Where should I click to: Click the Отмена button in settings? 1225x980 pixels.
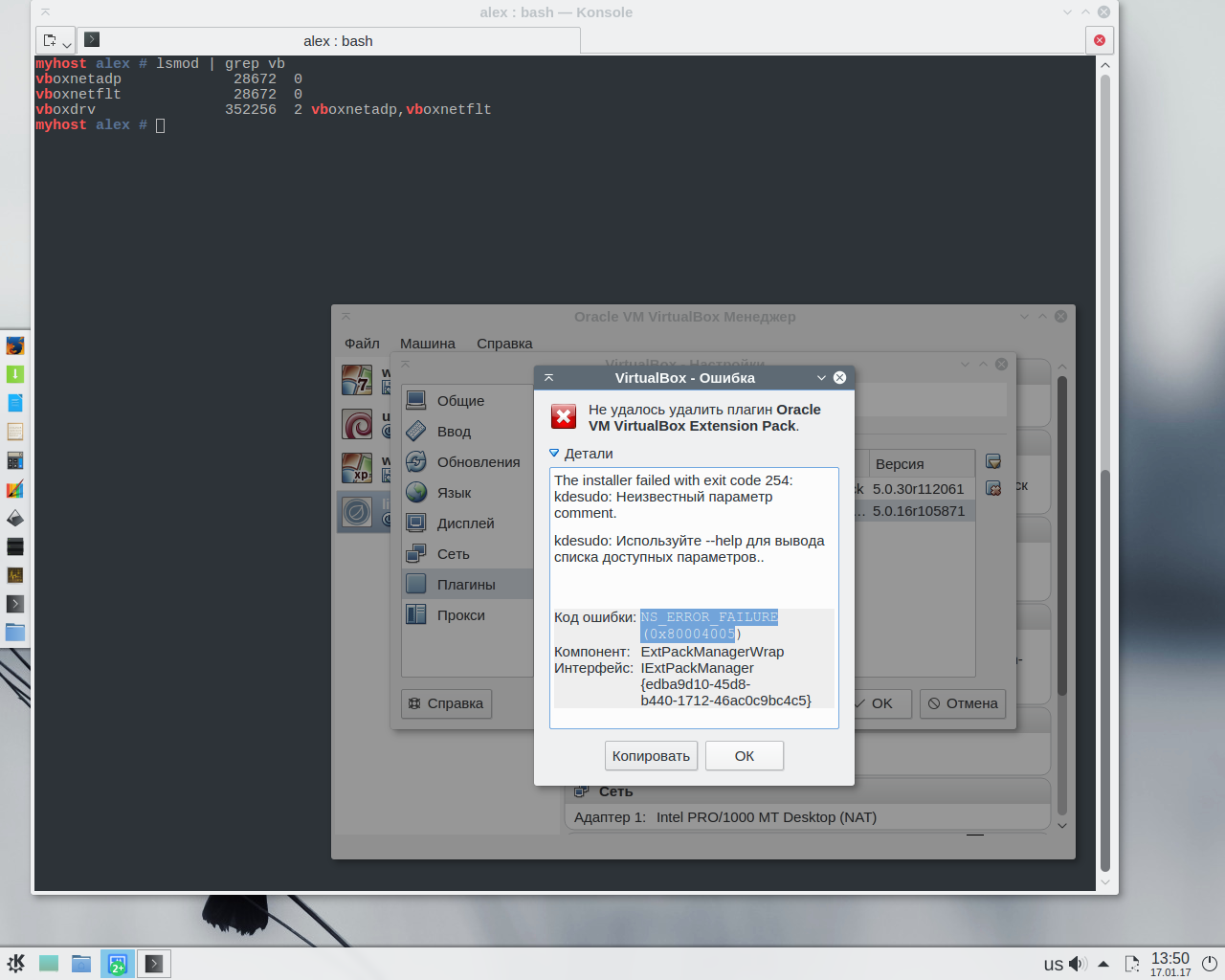click(x=963, y=703)
